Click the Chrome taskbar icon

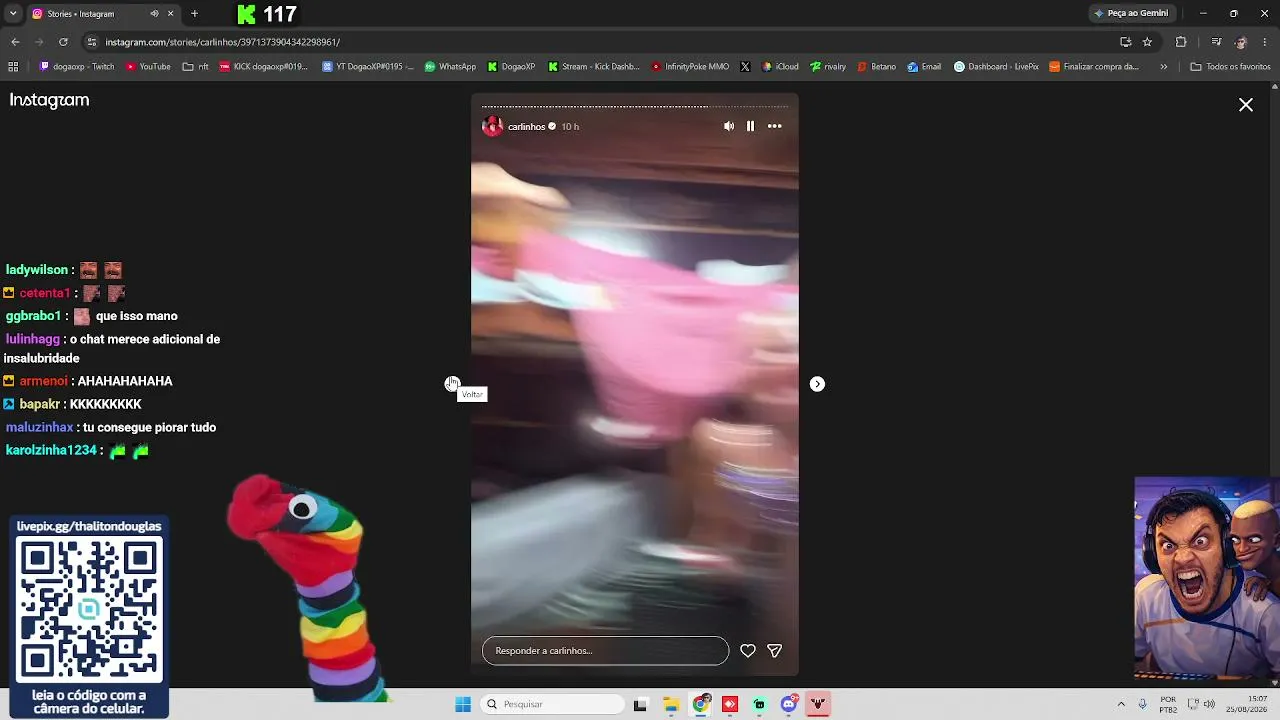coord(701,704)
